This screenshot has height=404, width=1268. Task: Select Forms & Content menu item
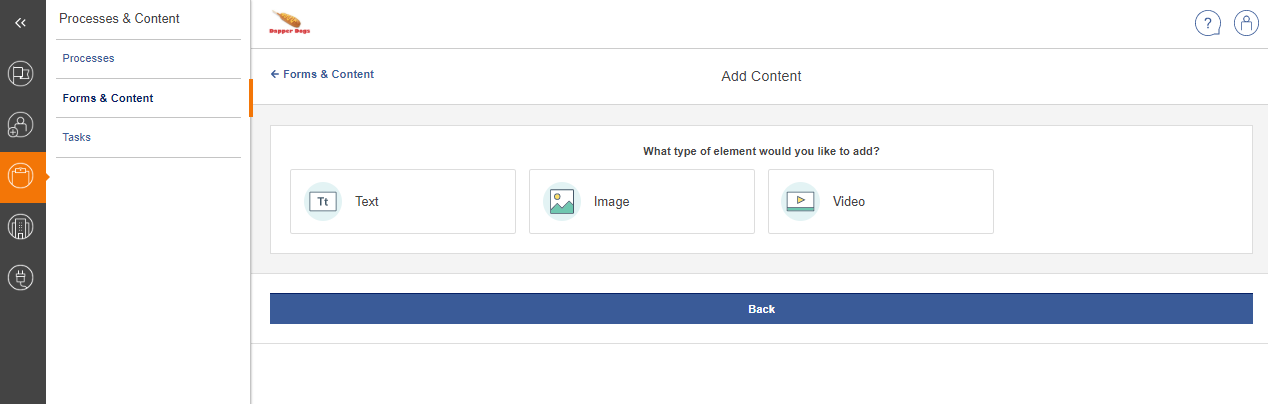[108, 98]
